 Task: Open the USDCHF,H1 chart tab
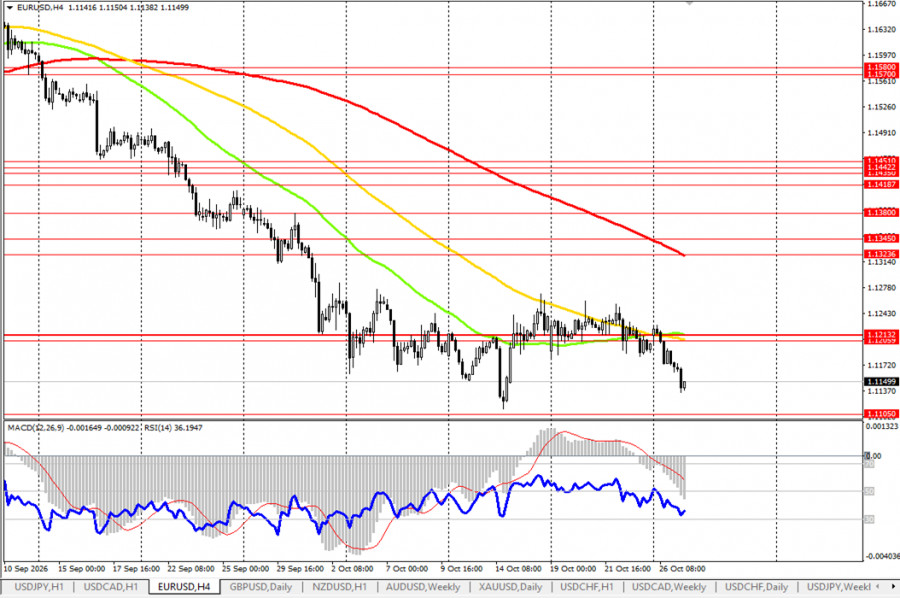tap(587, 587)
